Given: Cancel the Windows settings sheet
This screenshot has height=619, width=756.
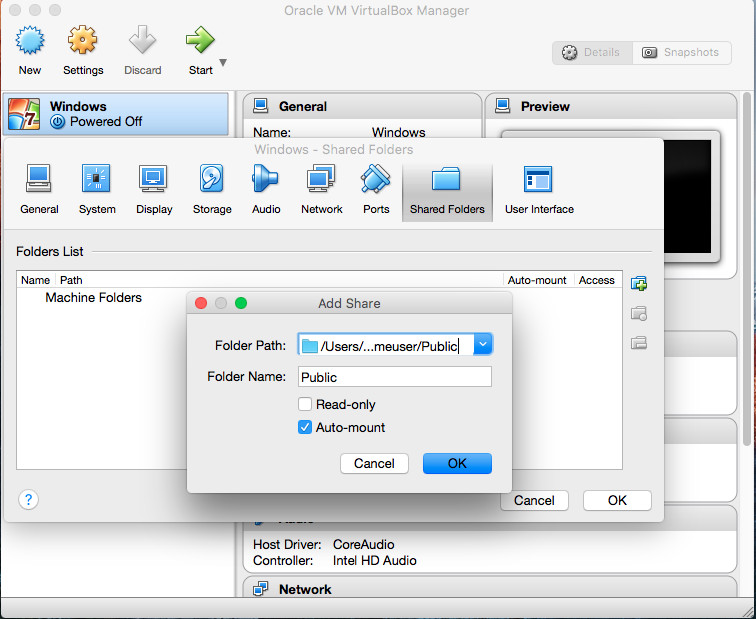Looking at the screenshot, I should click(x=534, y=500).
